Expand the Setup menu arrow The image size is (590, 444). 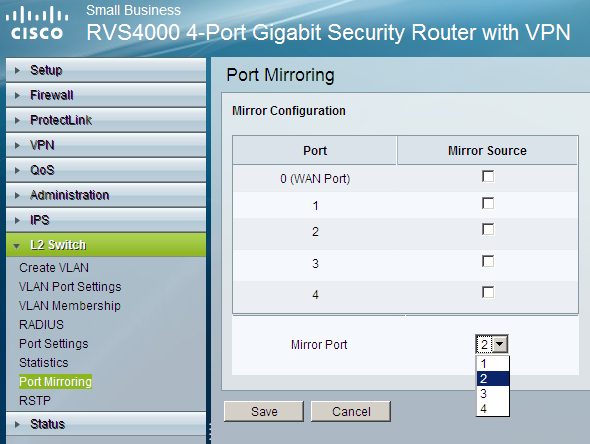17,70
